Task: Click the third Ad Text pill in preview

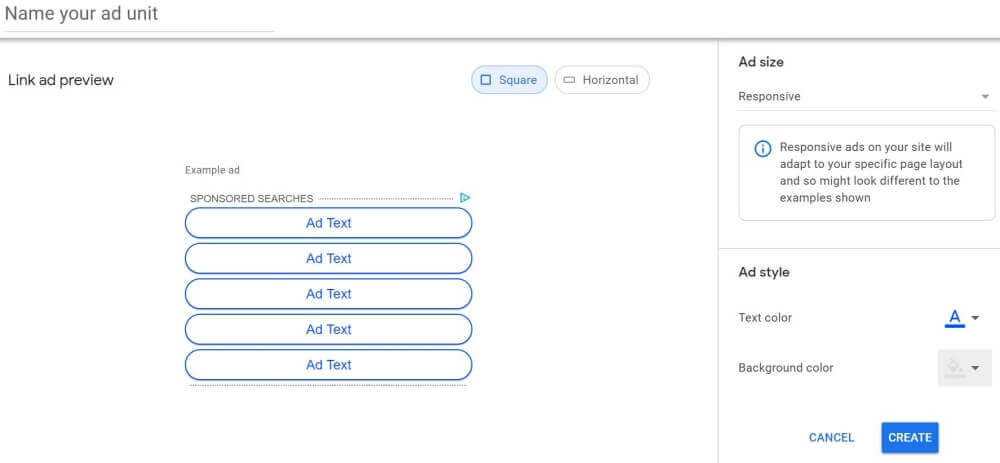Action: coord(328,294)
